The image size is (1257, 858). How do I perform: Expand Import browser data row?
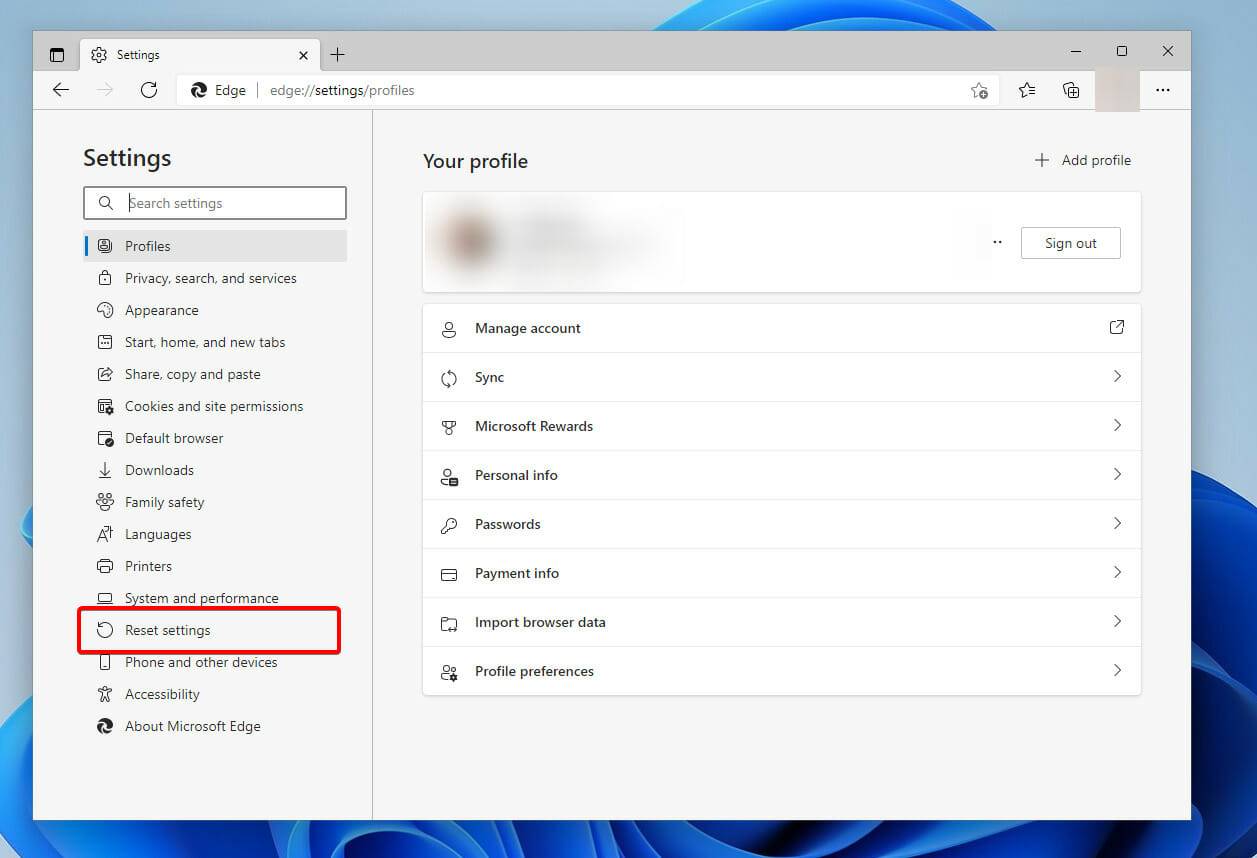click(781, 622)
